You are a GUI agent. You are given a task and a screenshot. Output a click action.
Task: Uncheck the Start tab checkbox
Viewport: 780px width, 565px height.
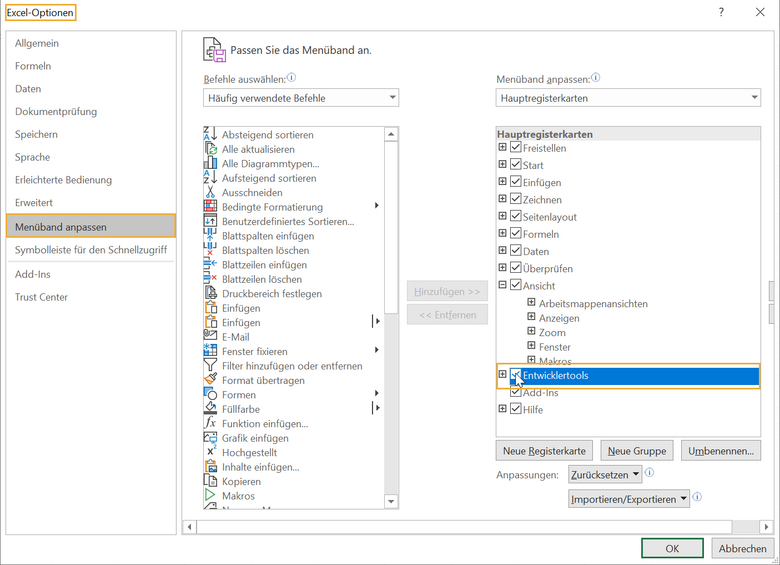point(516,164)
